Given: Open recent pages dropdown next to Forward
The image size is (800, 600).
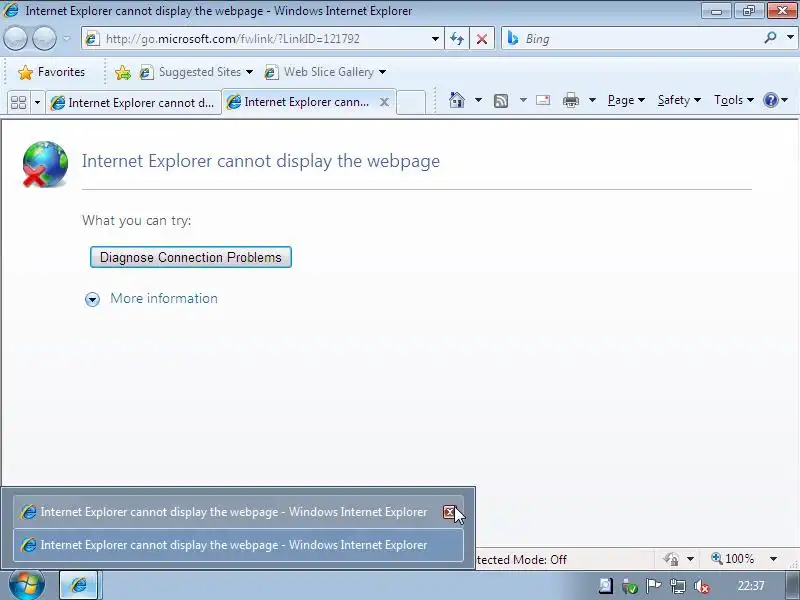Looking at the screenshot, I should coord(66,38).
